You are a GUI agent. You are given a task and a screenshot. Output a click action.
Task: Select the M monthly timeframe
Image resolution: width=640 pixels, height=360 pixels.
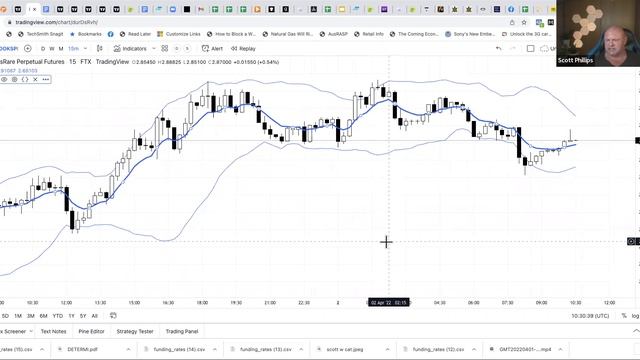pos(61,49)
